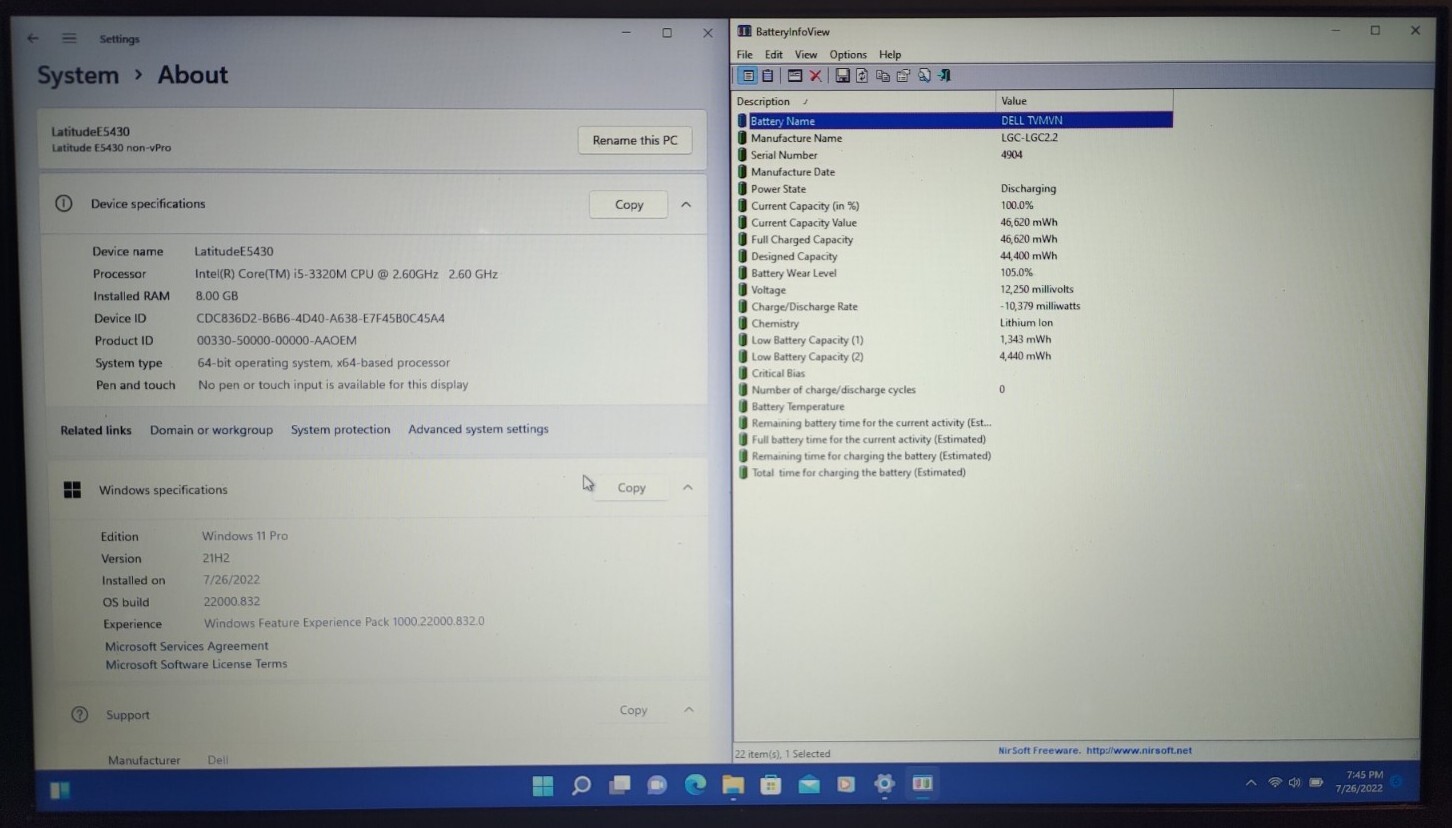
Task: Select the Manufacture Name row
Action: 954,138
